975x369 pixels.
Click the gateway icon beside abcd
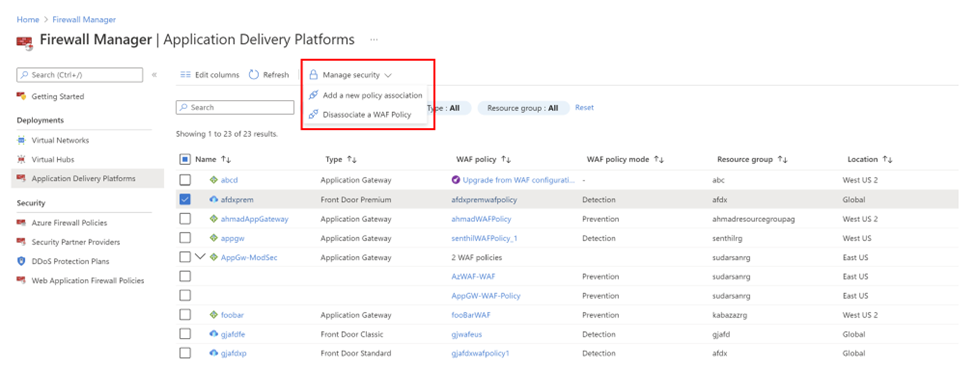[x=214, y=180]
